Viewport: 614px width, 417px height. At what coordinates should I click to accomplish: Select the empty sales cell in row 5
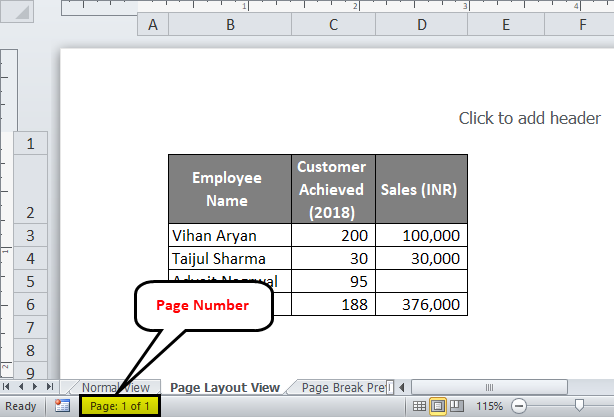tap(421, 281)
